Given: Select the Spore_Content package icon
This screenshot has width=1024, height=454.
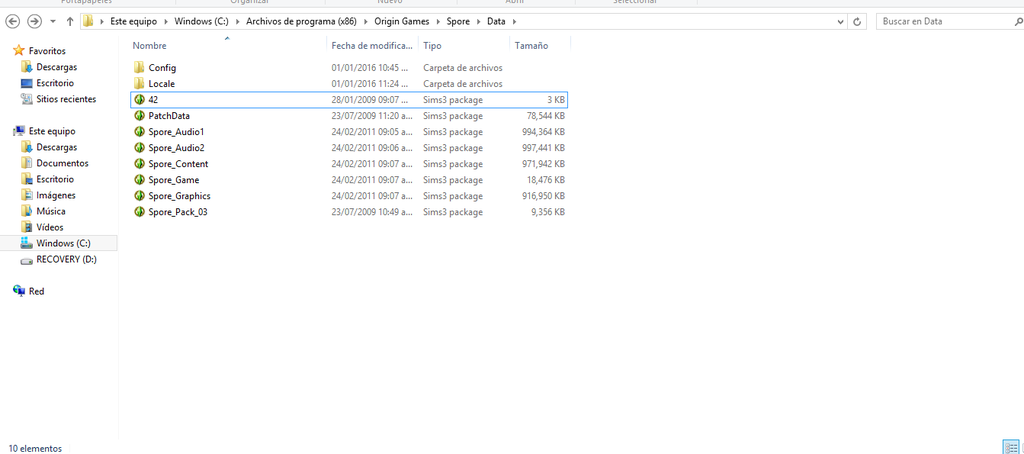Looking at the screenshot, I should (x=138, y=163).
